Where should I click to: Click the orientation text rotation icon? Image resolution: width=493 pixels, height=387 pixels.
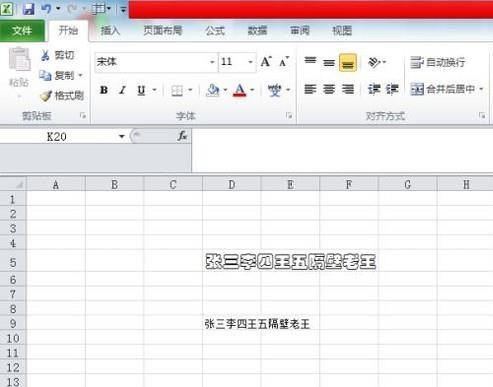coord(374,62)
